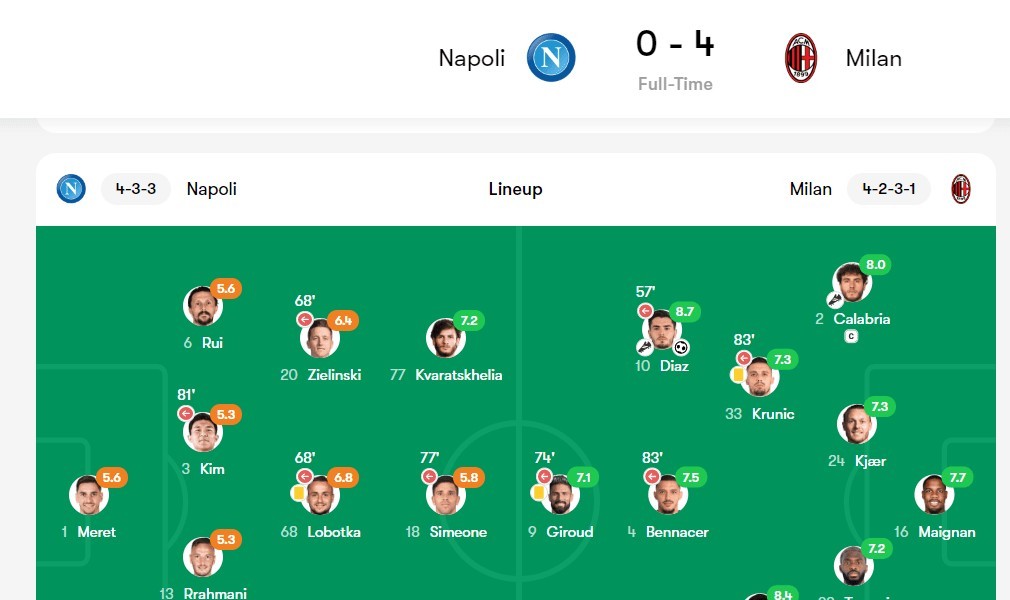The height and width of the screenshot is (600, 1010).
Task: Click the Milan crest in the score header
Action: [x=800, y=58]
